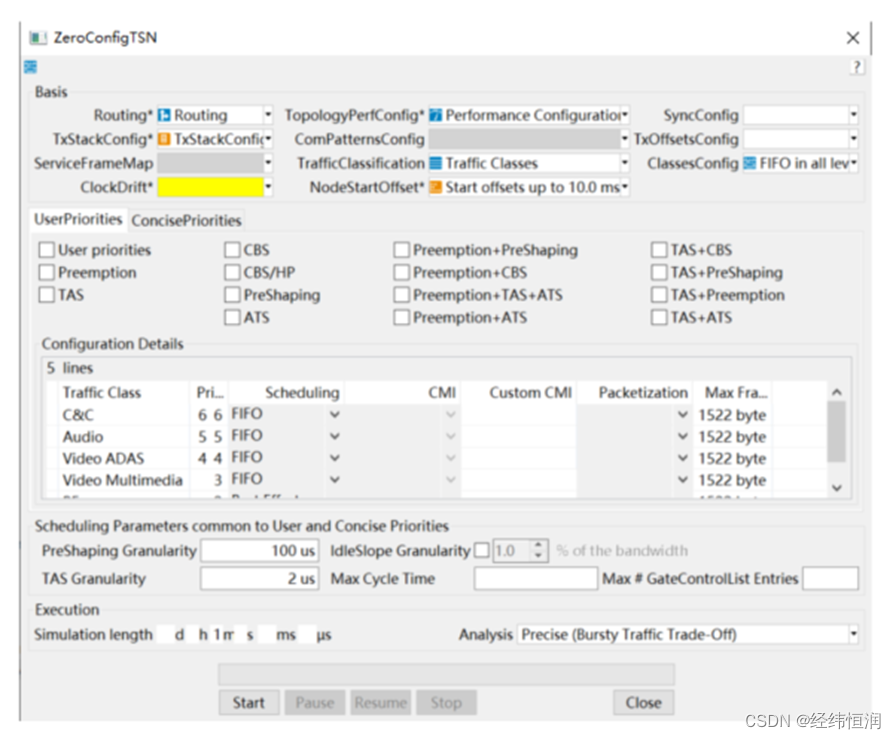This screenshot has height=739, width=896.
Task: Toggle the Preemption+ATS checkbox
Action: click(x=402, y=317)
